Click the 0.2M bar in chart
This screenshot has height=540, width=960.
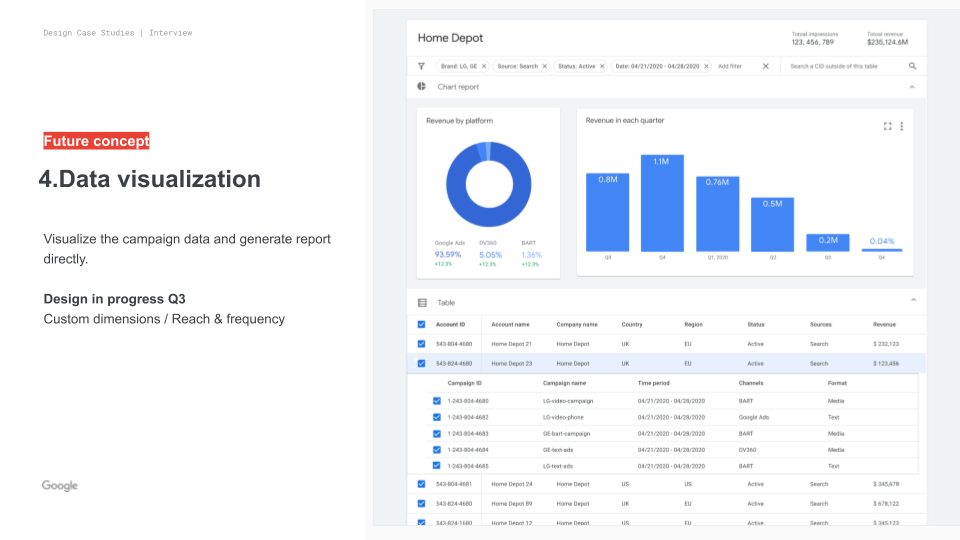click(828, 242)
